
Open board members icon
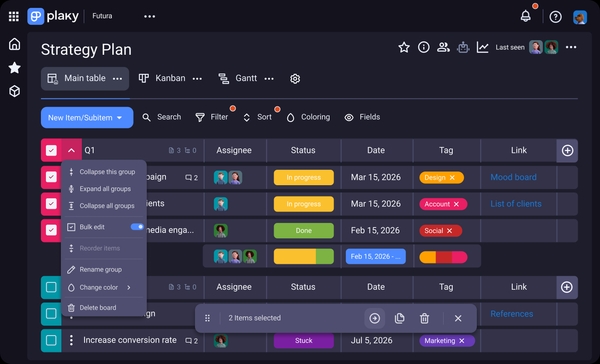point(443,47)
